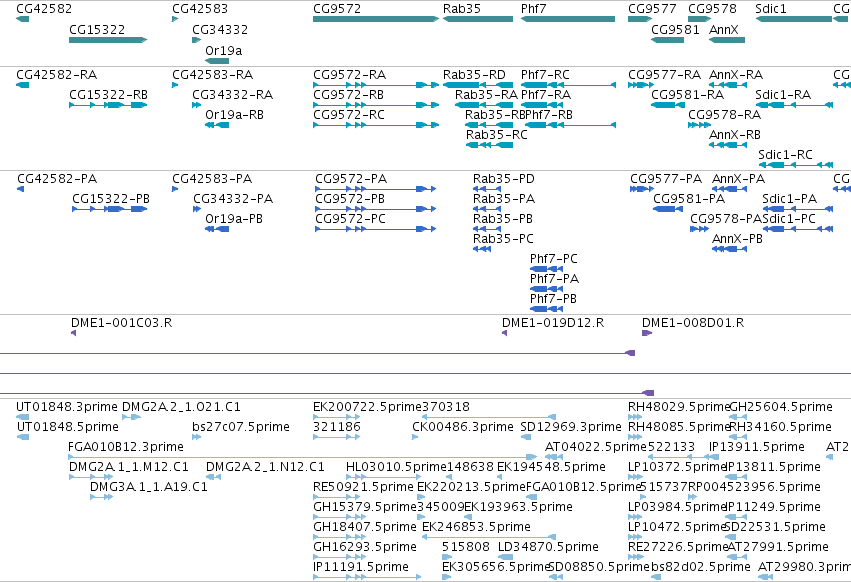The image size is (851, 582).
Task: Click transcript Rab35-RD label
Action: pyautogui.click(x=474, y=74)
